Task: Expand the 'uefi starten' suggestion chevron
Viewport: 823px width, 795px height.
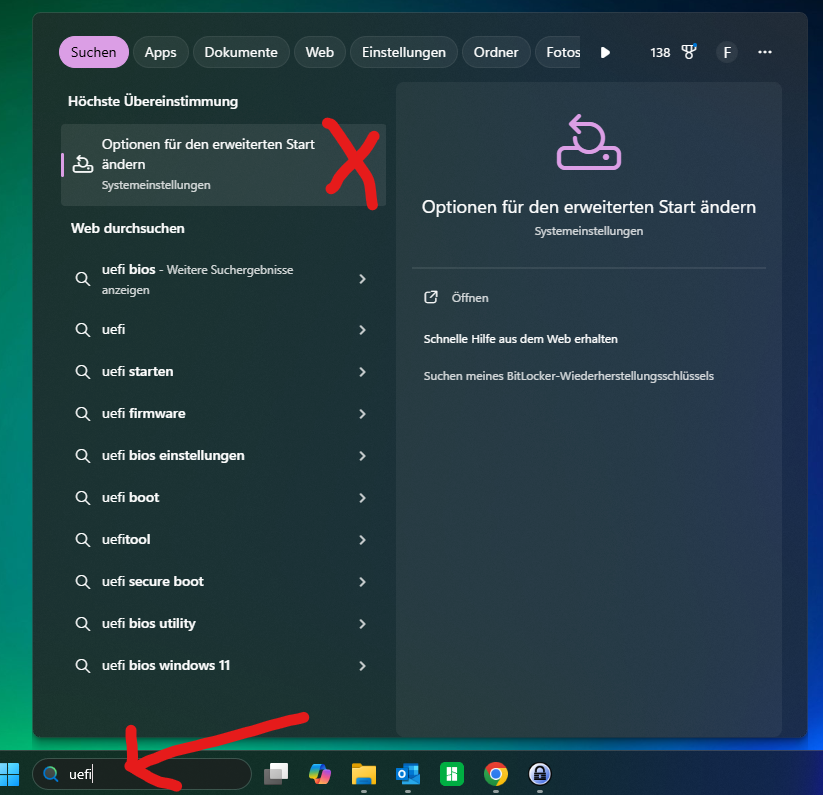Action: coord(362,372)
